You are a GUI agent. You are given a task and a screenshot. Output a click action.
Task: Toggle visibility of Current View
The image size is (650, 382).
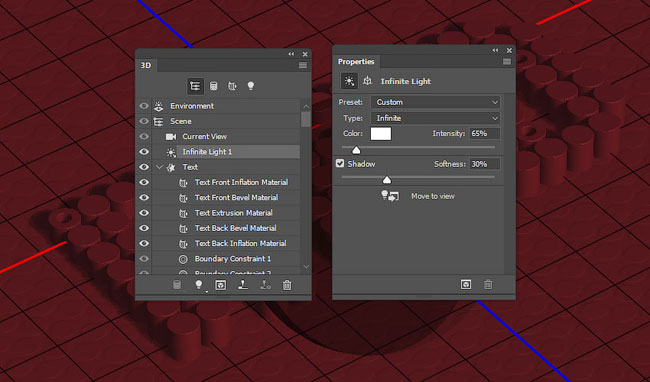[x=144, y=136]
